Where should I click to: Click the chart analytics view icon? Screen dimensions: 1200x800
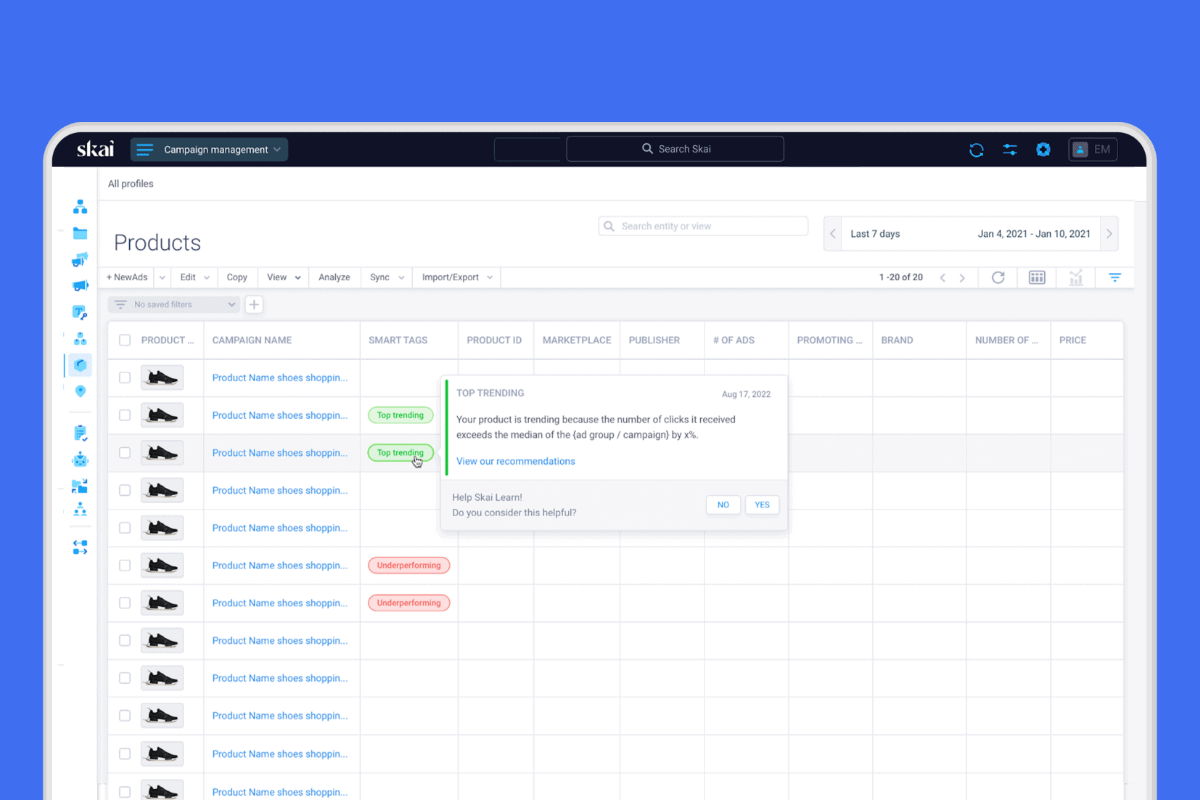(1075, 277)
